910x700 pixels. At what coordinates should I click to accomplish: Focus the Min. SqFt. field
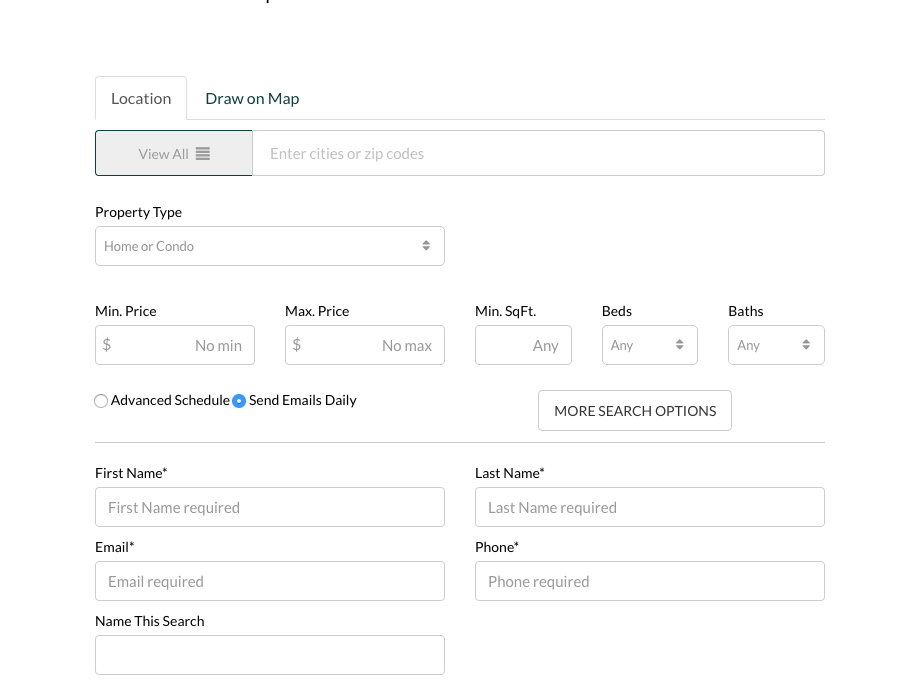click(523, 345)
